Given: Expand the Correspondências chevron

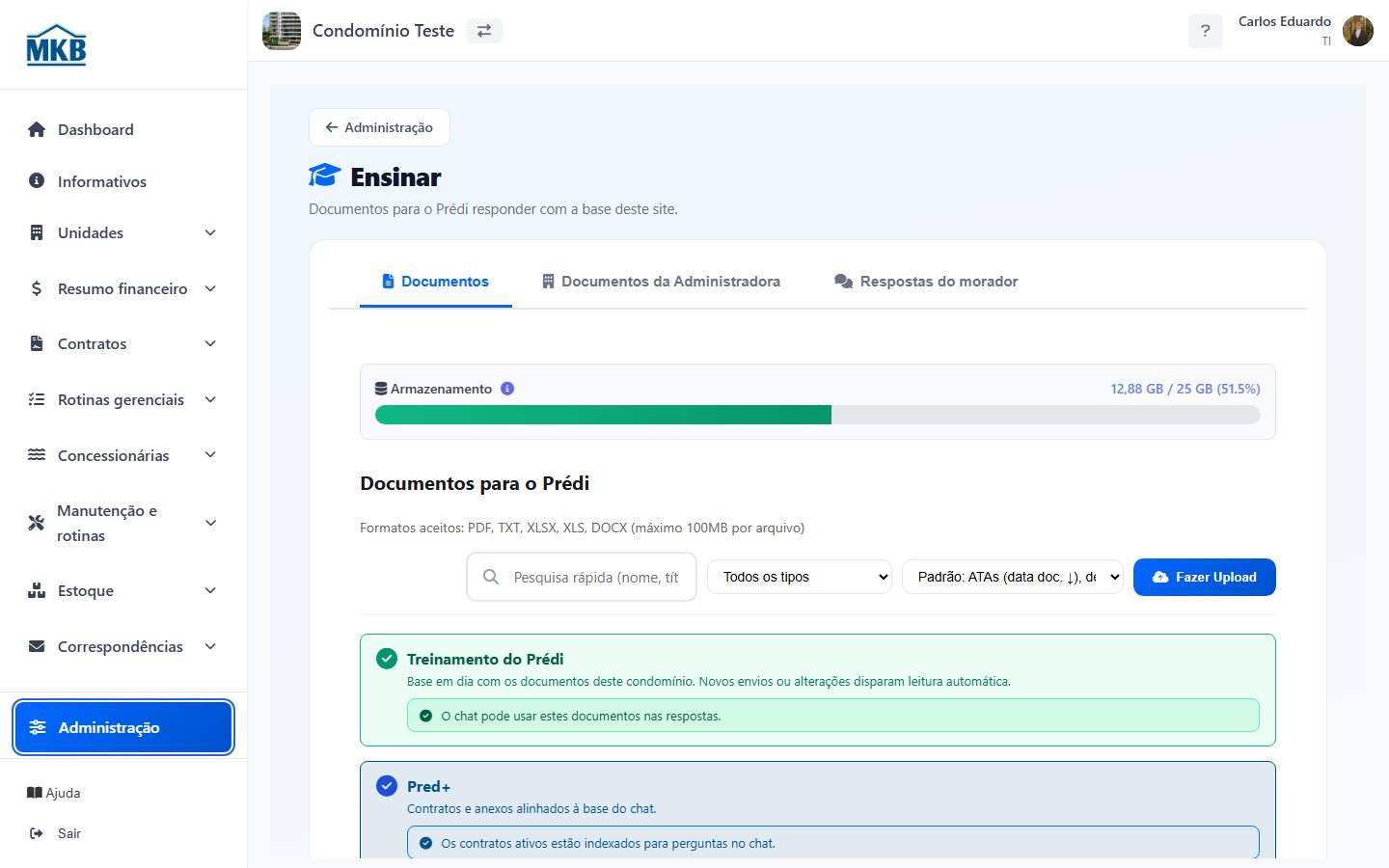Looking at the screenshot, I should 210,646.
